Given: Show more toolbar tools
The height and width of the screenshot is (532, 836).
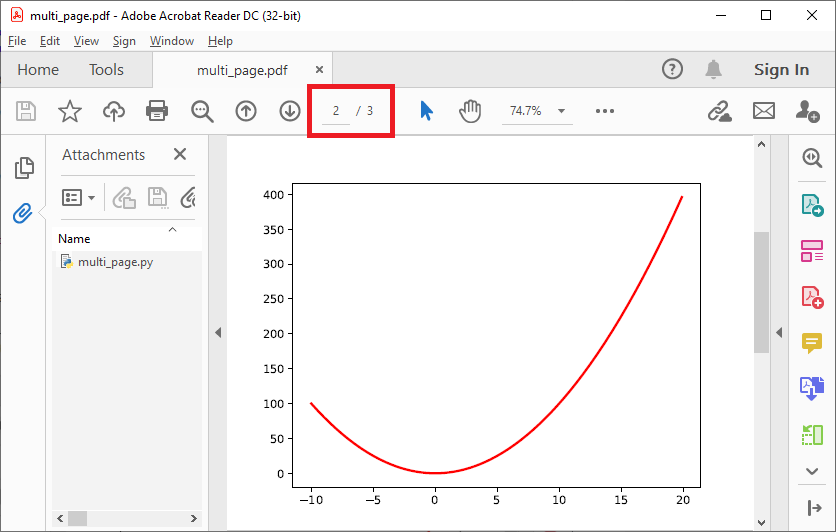Looking at the screenshot, I should [x=605, y=111].
